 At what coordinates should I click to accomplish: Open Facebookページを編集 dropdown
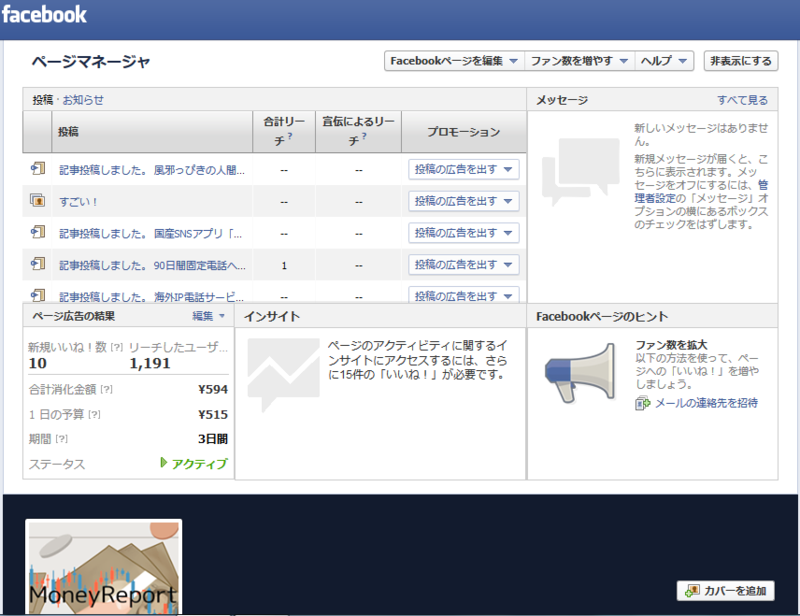click(x=454, y=61)
